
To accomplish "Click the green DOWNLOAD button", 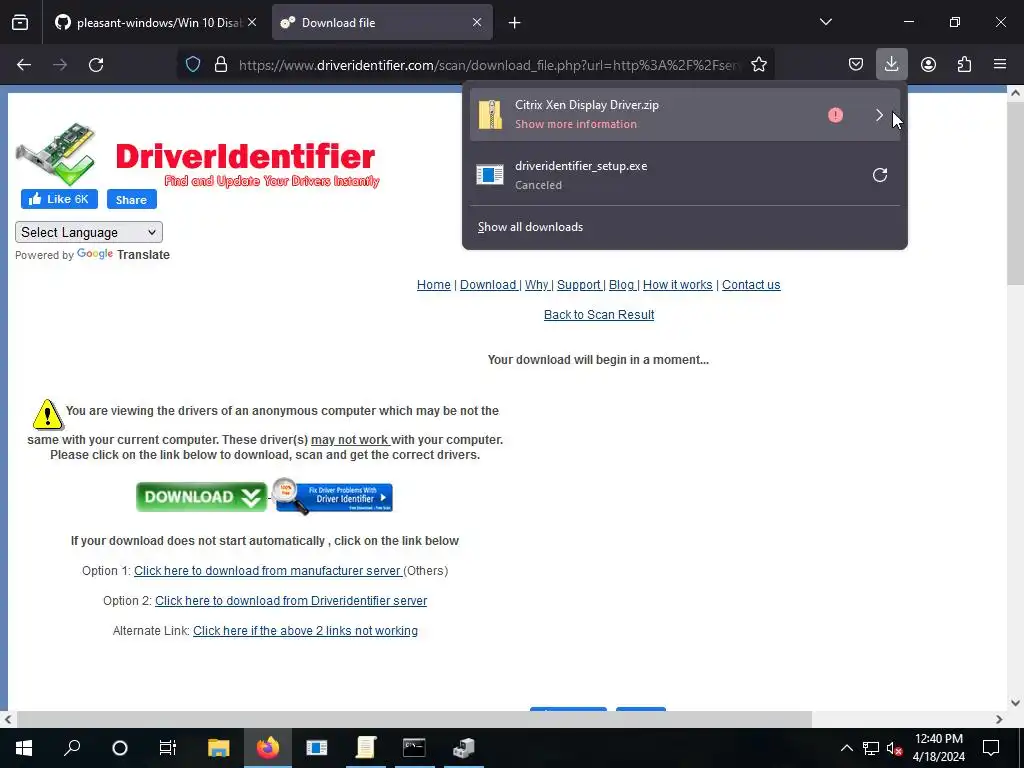I will pyautogui.click(x=201, y=497).
